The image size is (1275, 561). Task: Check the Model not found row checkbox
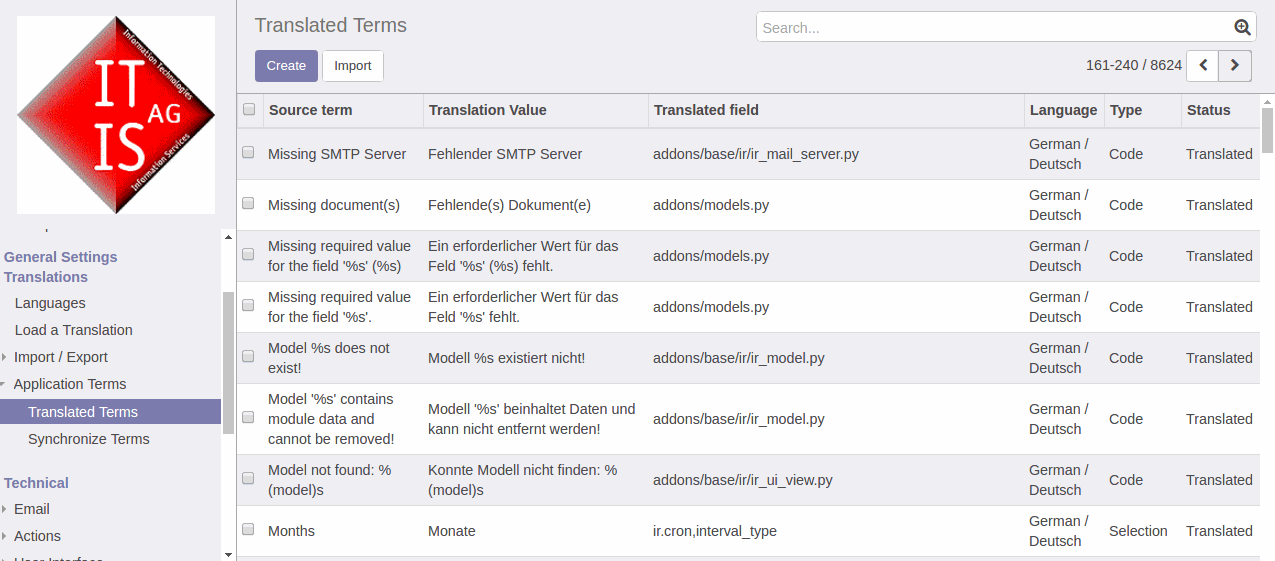point(248,479)
